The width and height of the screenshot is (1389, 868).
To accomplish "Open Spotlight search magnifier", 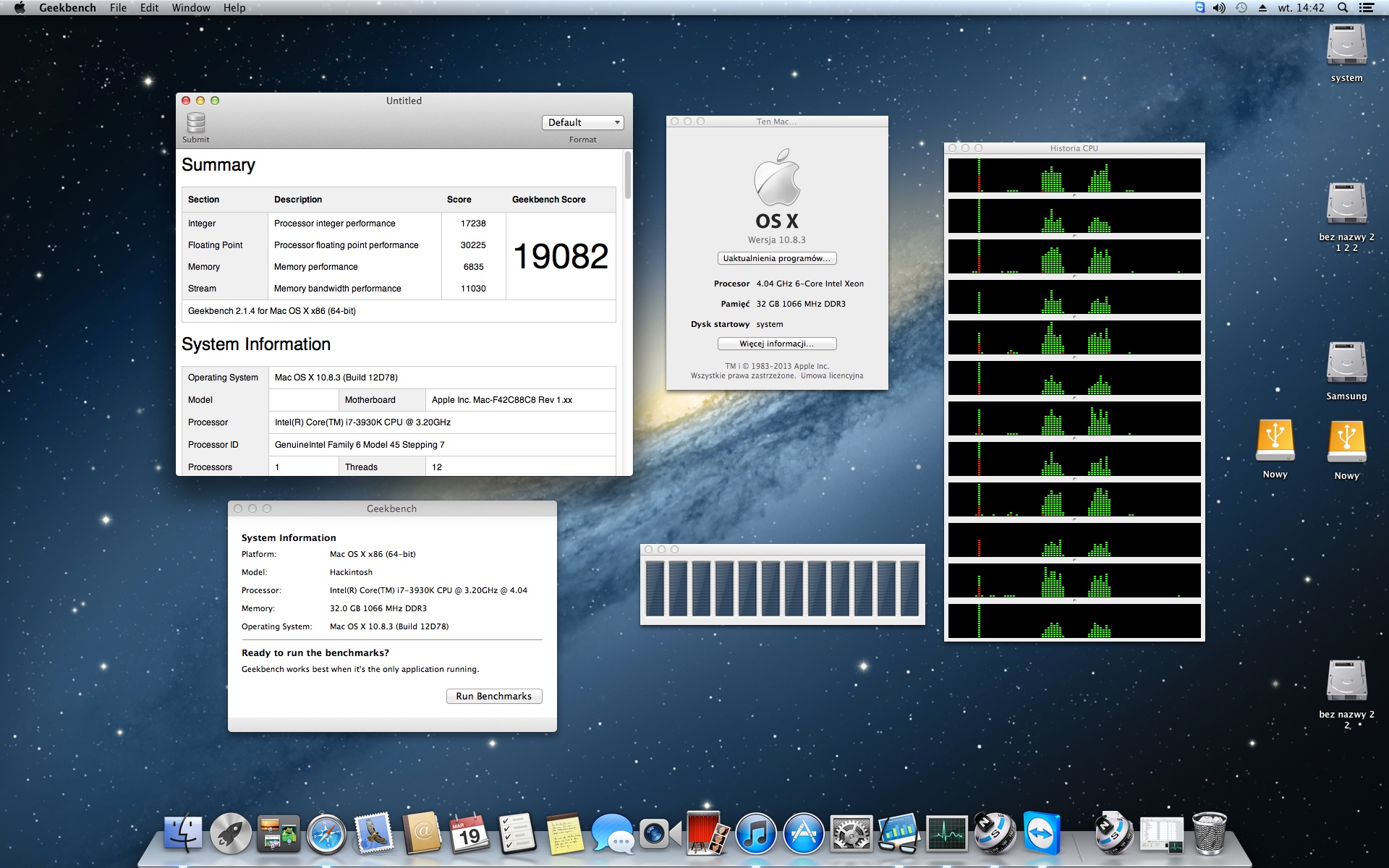I will pos(1343,8).
